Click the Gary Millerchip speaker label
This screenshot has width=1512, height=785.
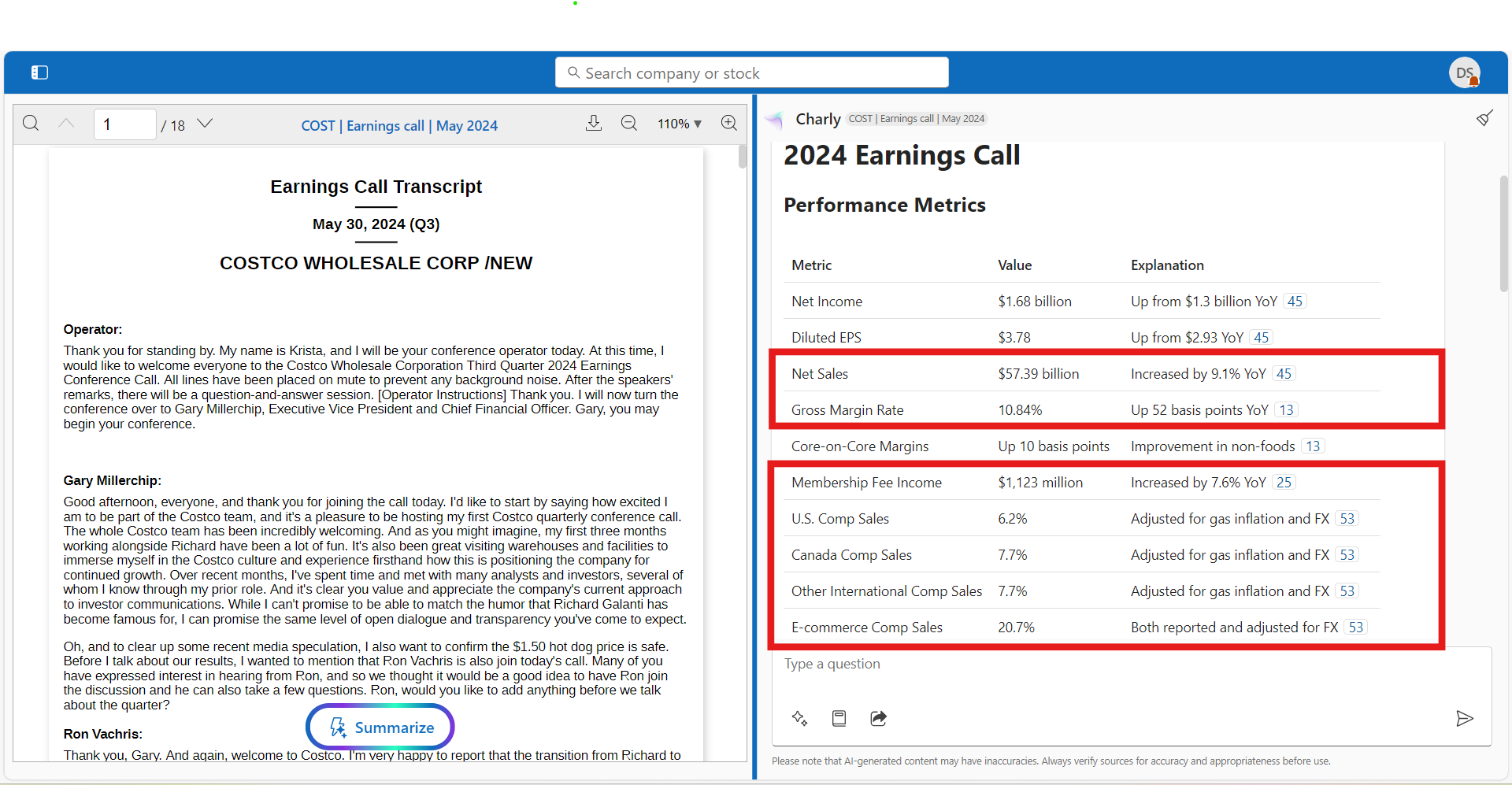(112, 480)
